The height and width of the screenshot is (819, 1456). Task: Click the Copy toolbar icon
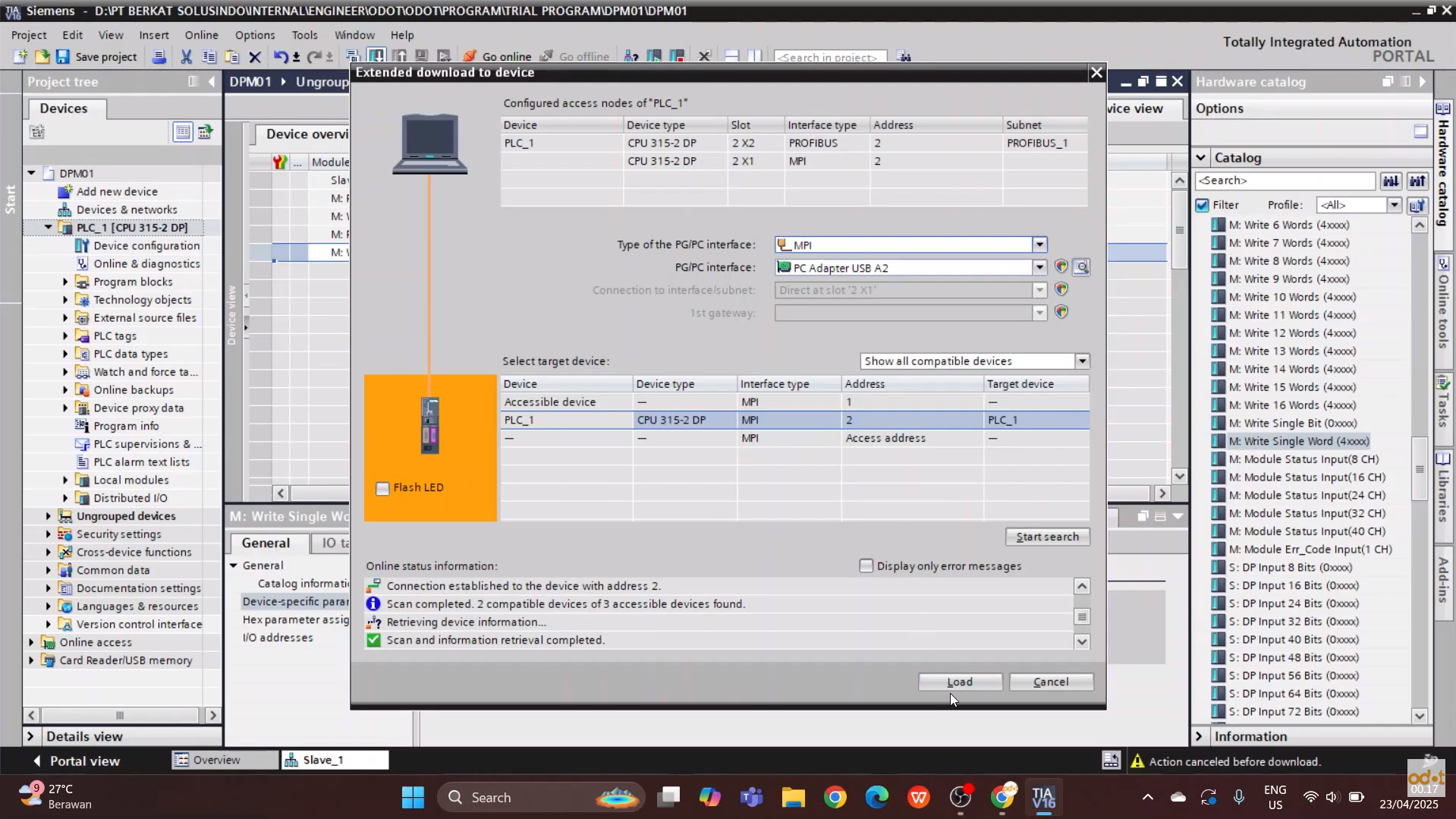[x=209, y=56]
